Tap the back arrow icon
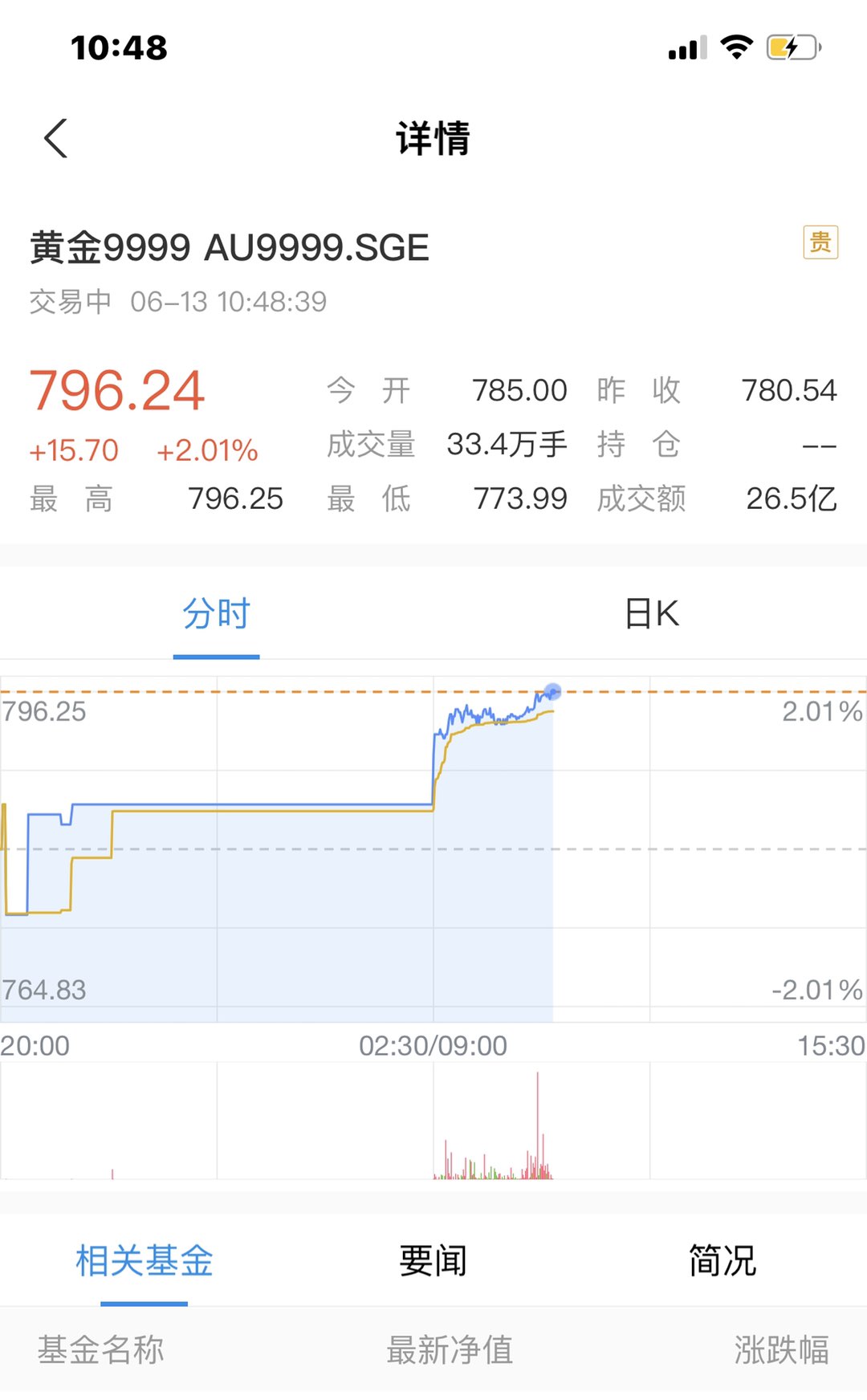The width and height of the screenshot is (867, 1400). pyautogui.click(x=56, y=138)
